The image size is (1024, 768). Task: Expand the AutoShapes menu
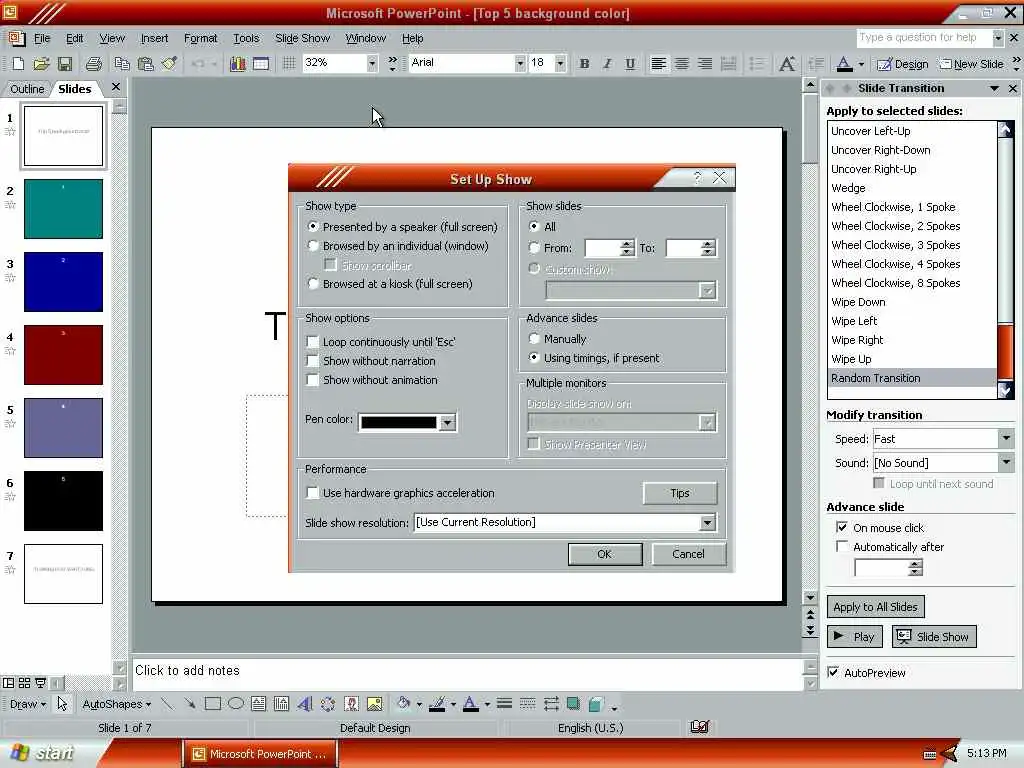coord(116,704)
